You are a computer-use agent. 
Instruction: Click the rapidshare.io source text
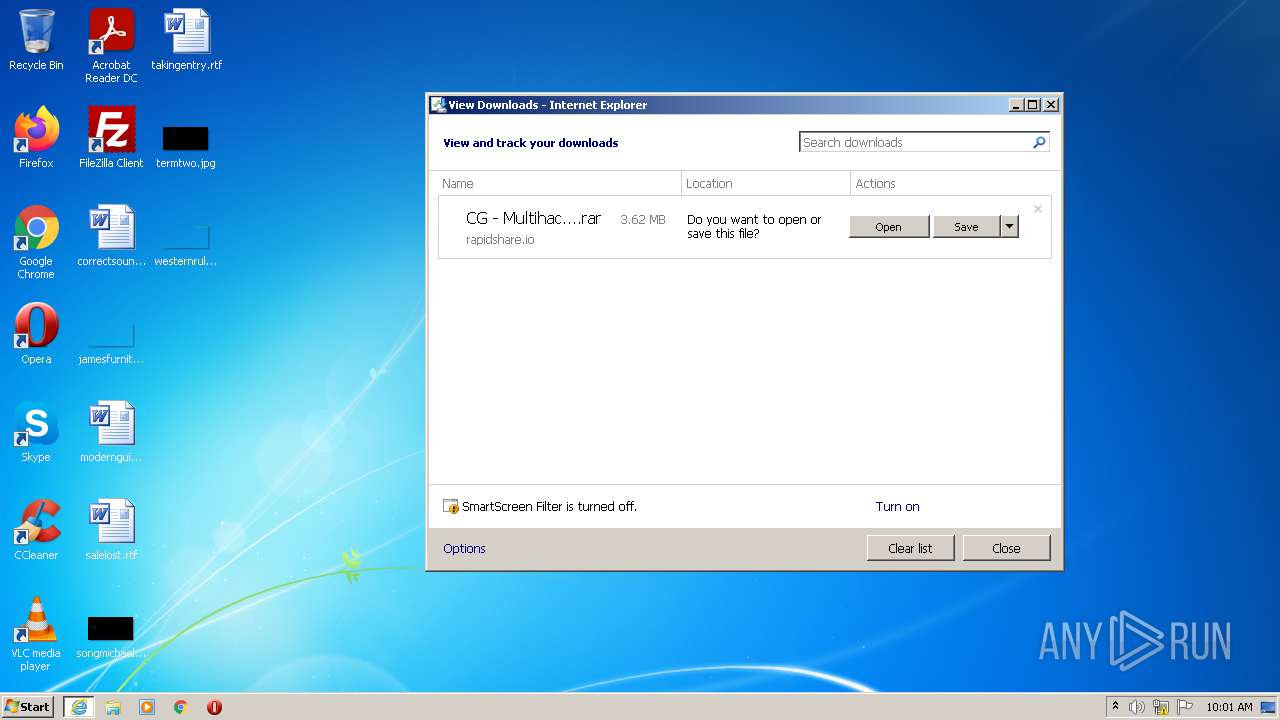click(500, 240)
